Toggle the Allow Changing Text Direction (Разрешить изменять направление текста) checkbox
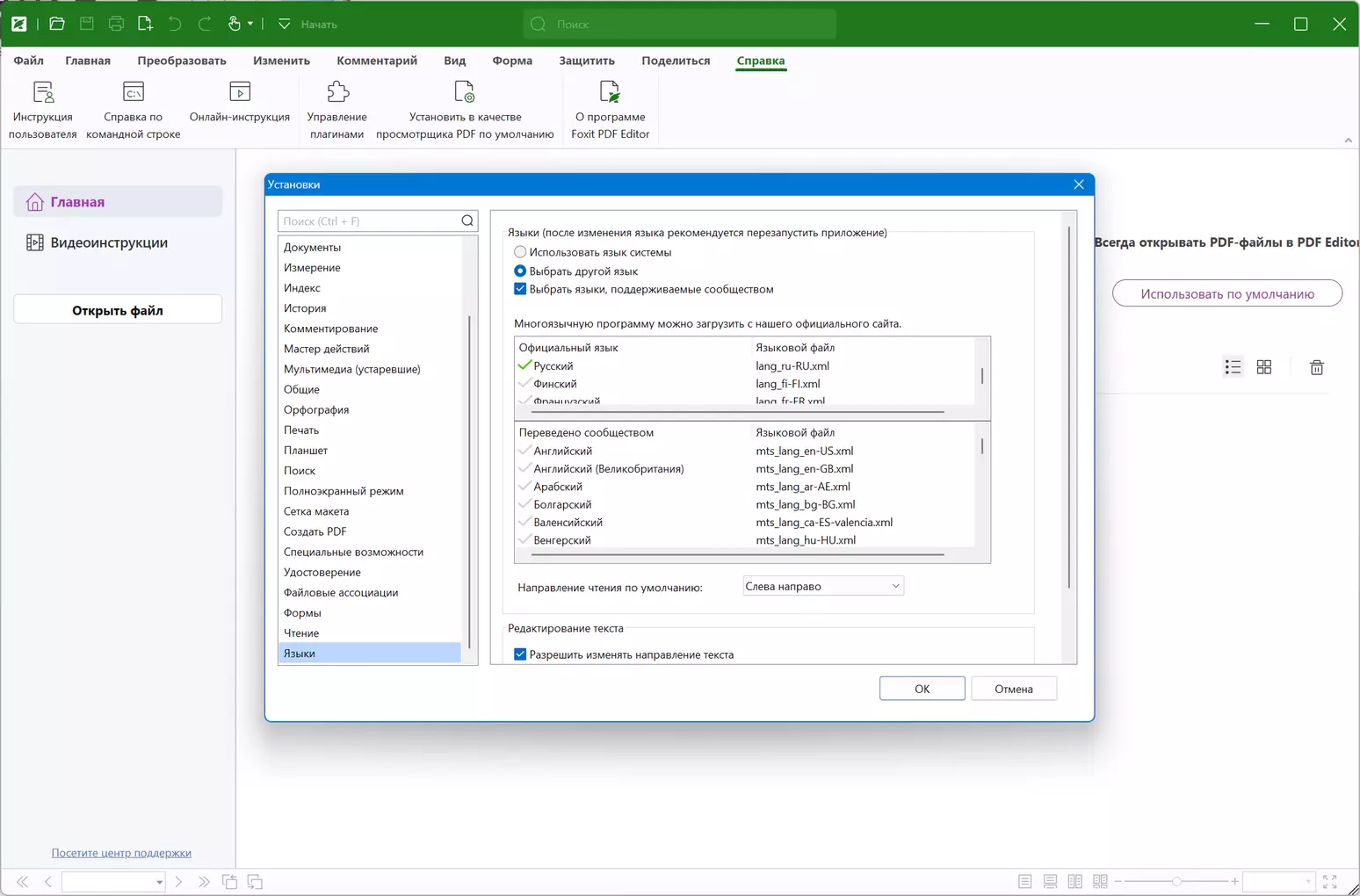This screenshot has width=1360, height=896. (x=520, y=654)
